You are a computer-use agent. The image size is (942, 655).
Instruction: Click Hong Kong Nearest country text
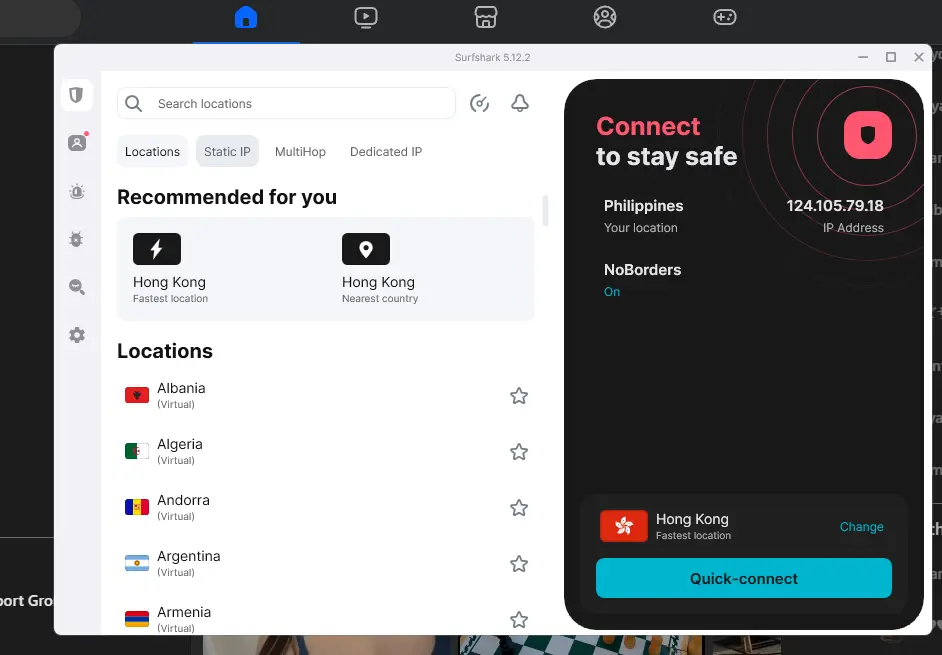[380, 289]
